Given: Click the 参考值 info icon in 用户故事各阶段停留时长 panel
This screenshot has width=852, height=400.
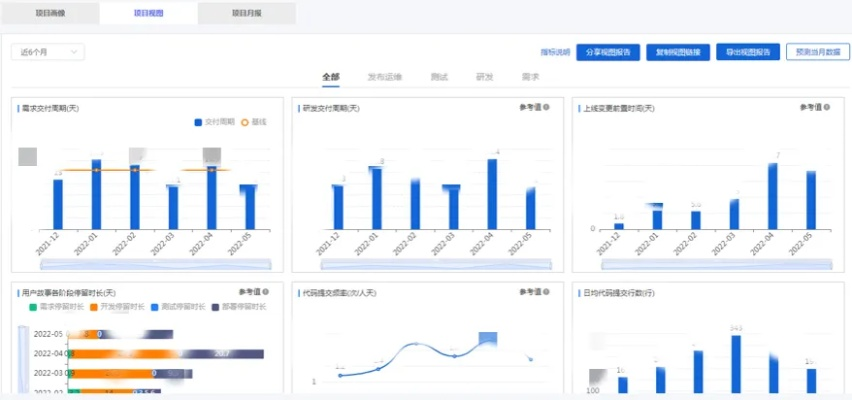Looking at the screenshot, I should [267, 291].
